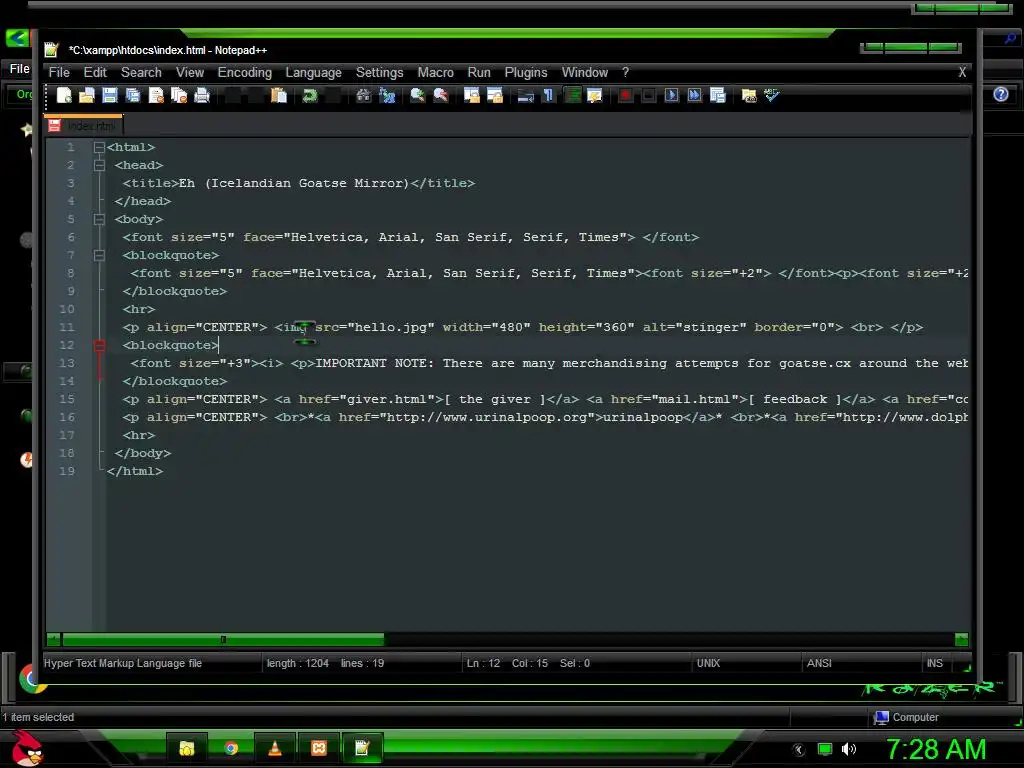The width and height of the screenshot is (1024, 768).
Task: Print the document using the Print icon
Action: 202,95
